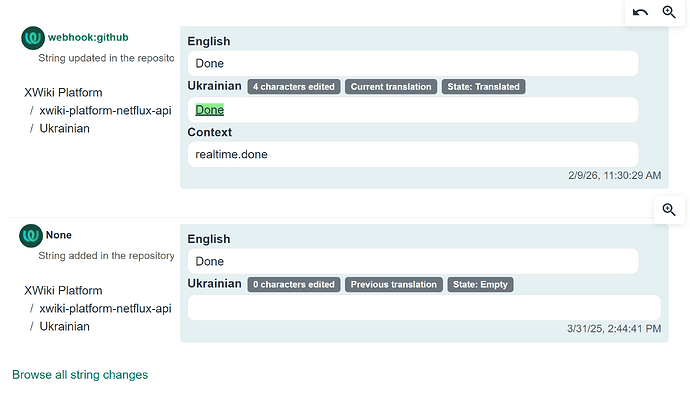
Task: Click the revert (undo arrow) icon
Action: tap(640, 12)
